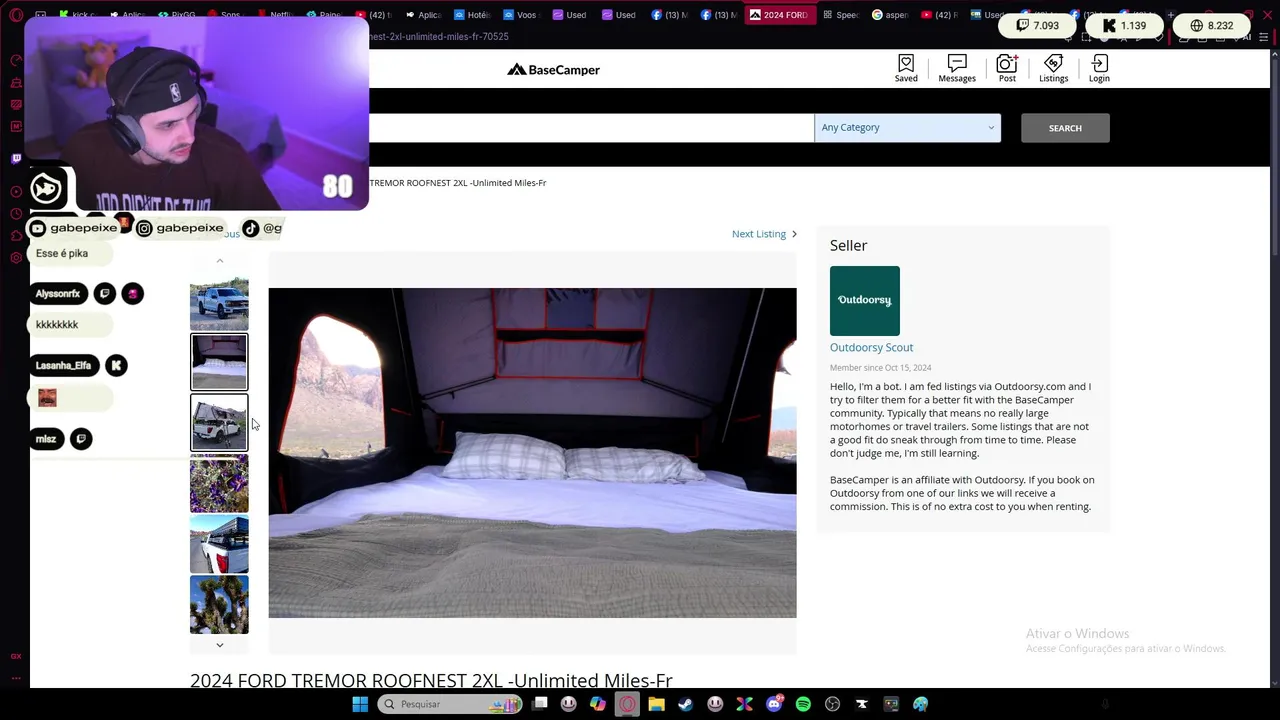The width and height of the screenshot is (1280, 720).
Task: Click the search text field
Action: pyautogui.click(x=591, y=128)
